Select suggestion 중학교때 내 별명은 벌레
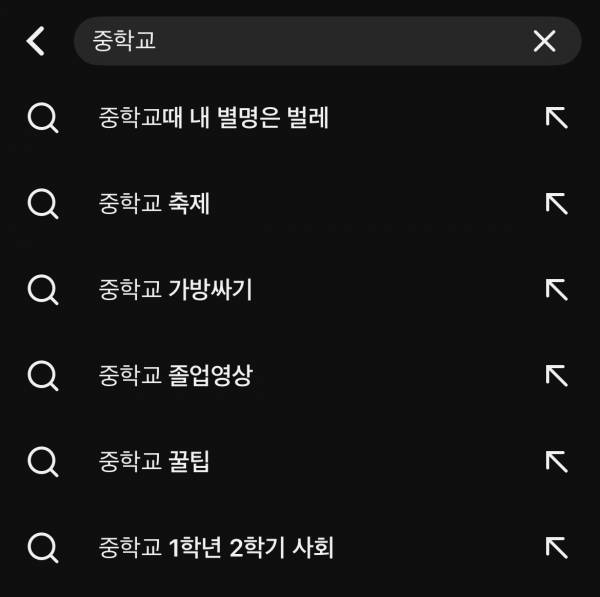 click(x=214, y=119)
